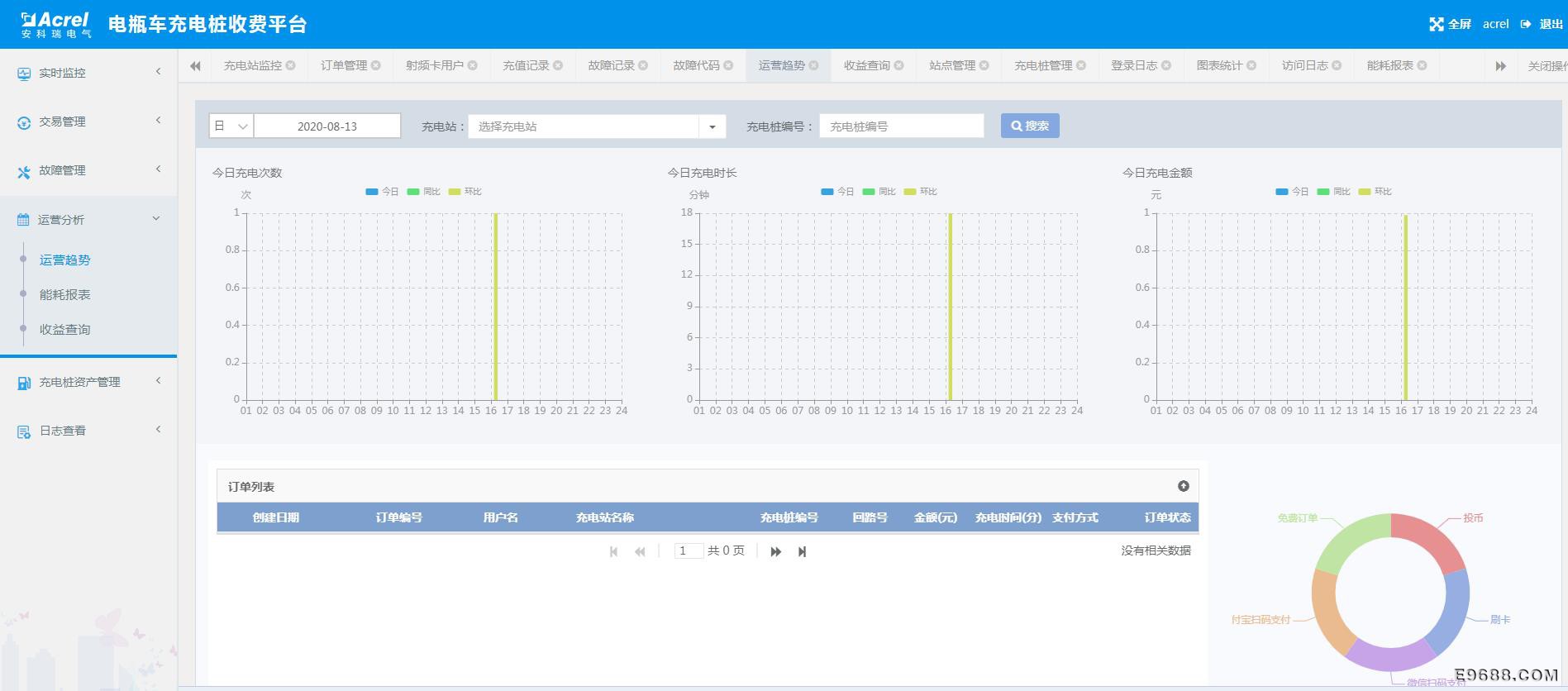Click the 全屏 fullscreen link
The height and width of the screenshot is (691, 1568).
point(1460,24)
